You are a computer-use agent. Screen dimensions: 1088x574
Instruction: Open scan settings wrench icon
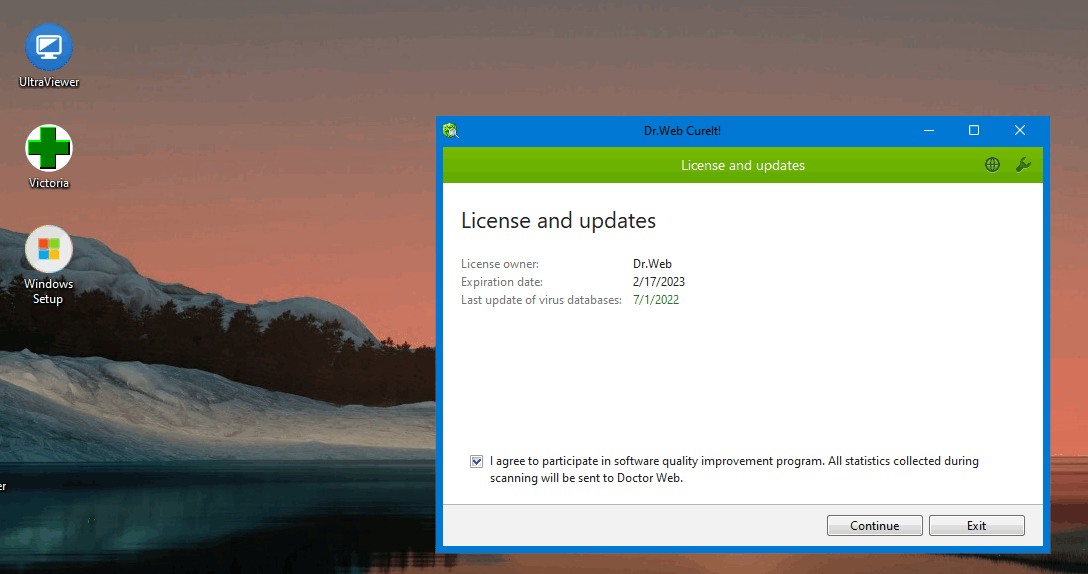[1023, 164]
